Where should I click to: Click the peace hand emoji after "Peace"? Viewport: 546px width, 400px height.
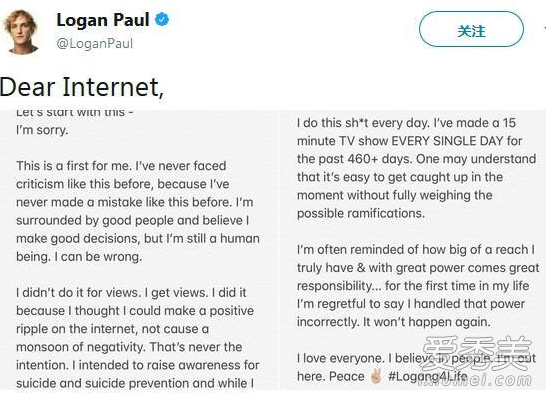tap(376, 376)
